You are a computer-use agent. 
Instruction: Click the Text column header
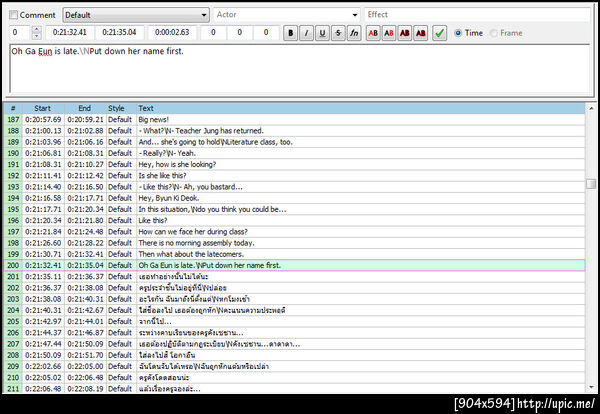pyautogui.click(x=361, y=108)
